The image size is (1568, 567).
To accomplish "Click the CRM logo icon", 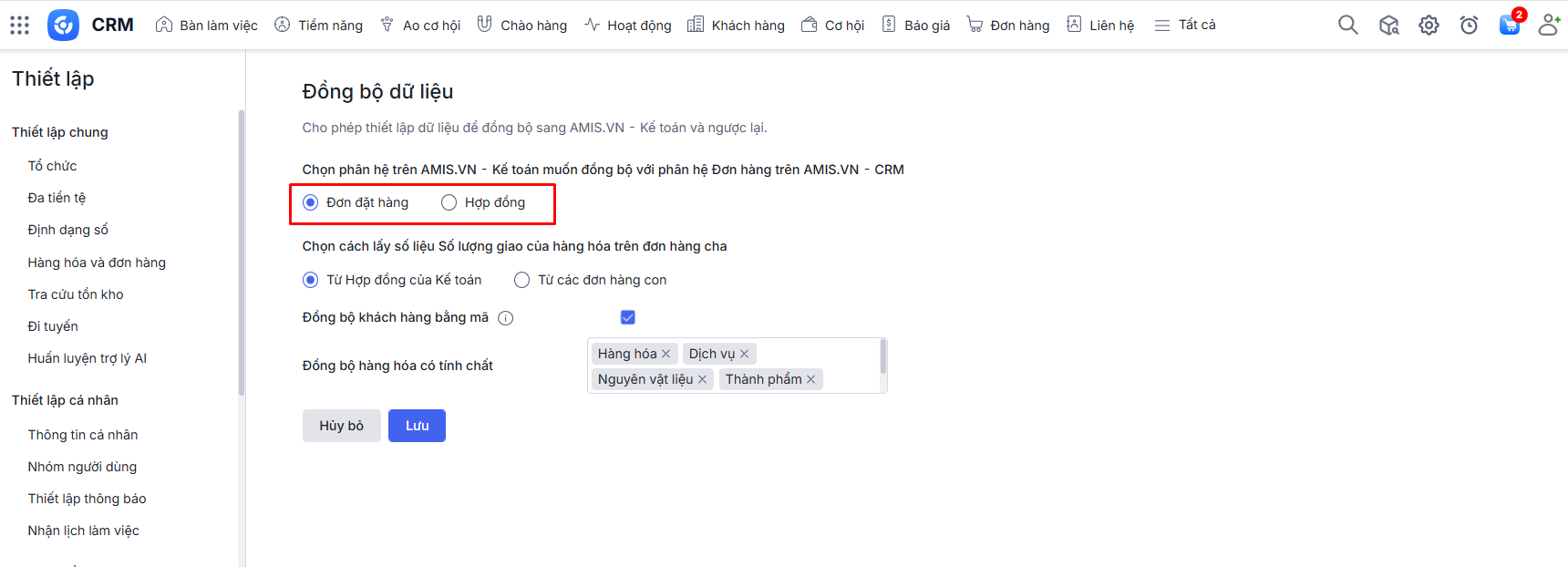I will pyautogui.click(x=63, y=25).
